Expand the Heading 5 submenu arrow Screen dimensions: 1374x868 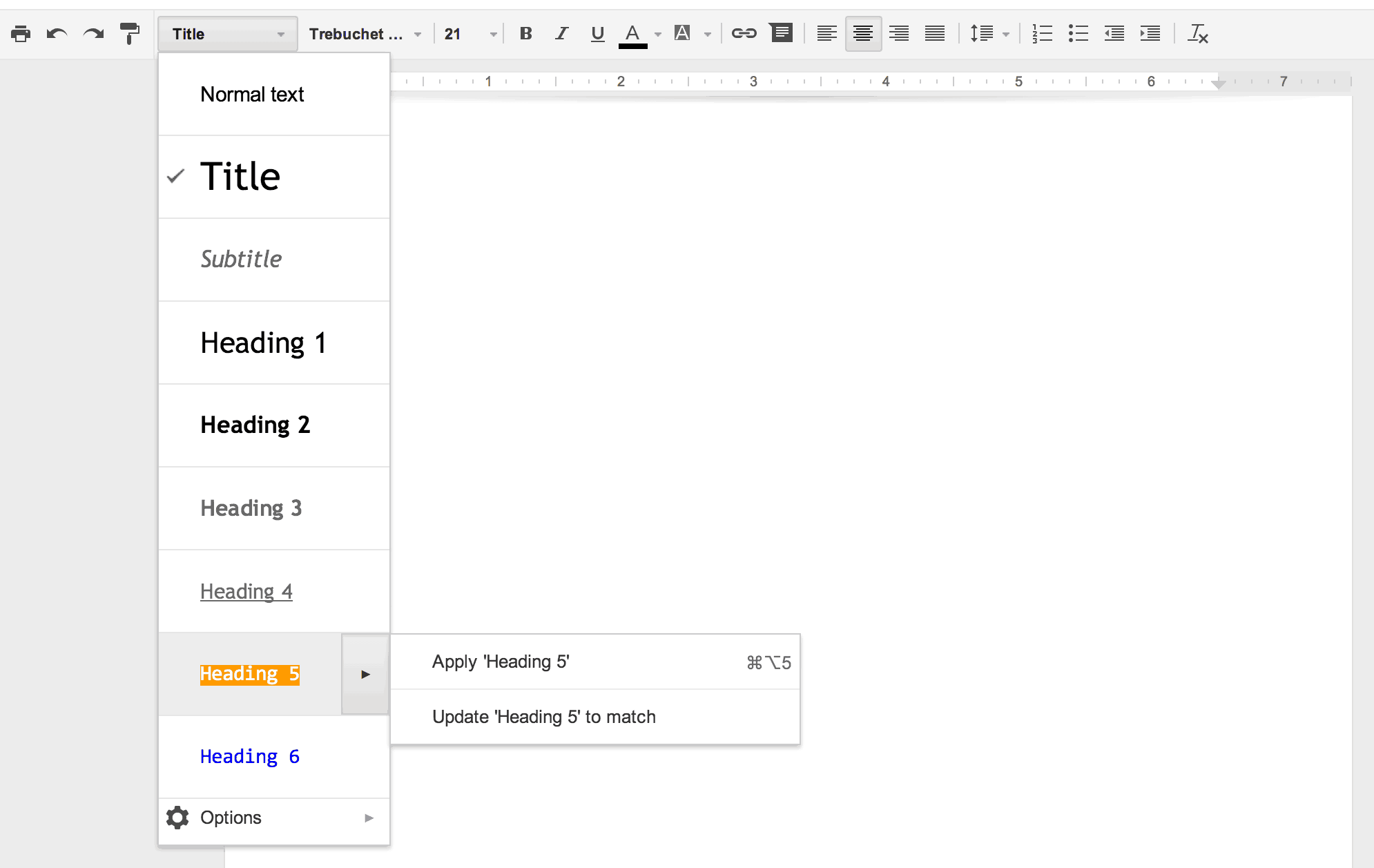(x=365, y=674)
